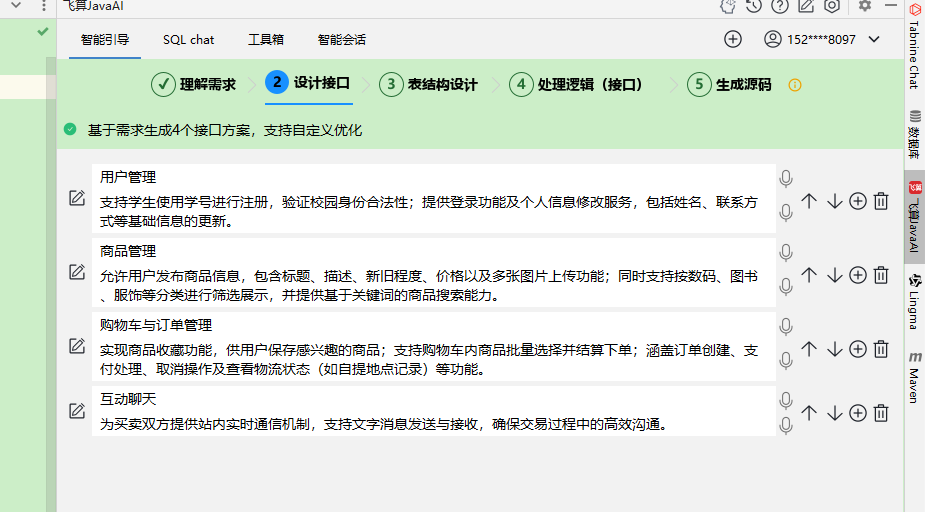Open the settings gear in the title bar
925x512 pixels.
tap(865, 6)
